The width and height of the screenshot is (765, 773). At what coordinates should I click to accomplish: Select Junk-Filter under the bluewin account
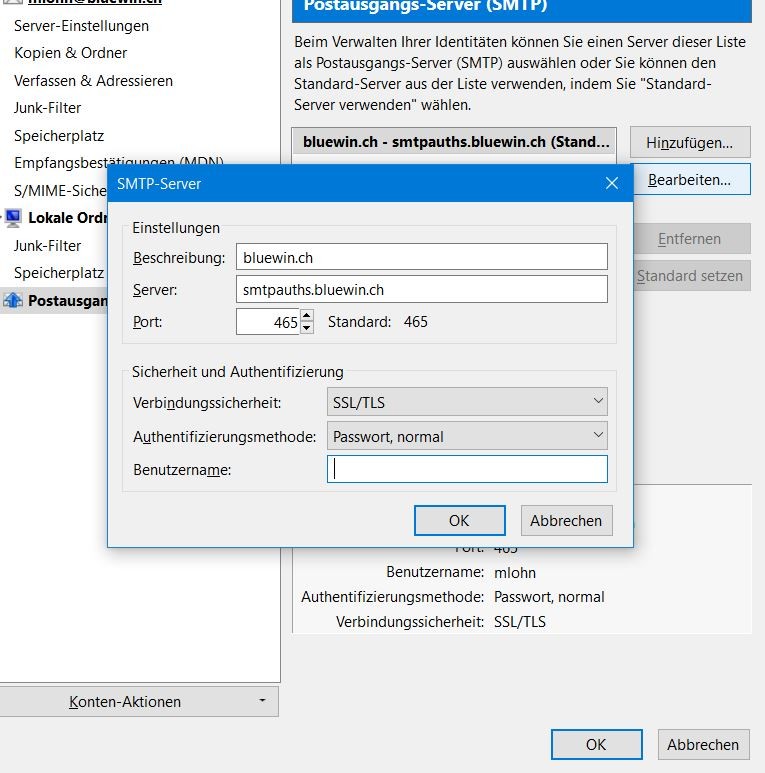47,107
